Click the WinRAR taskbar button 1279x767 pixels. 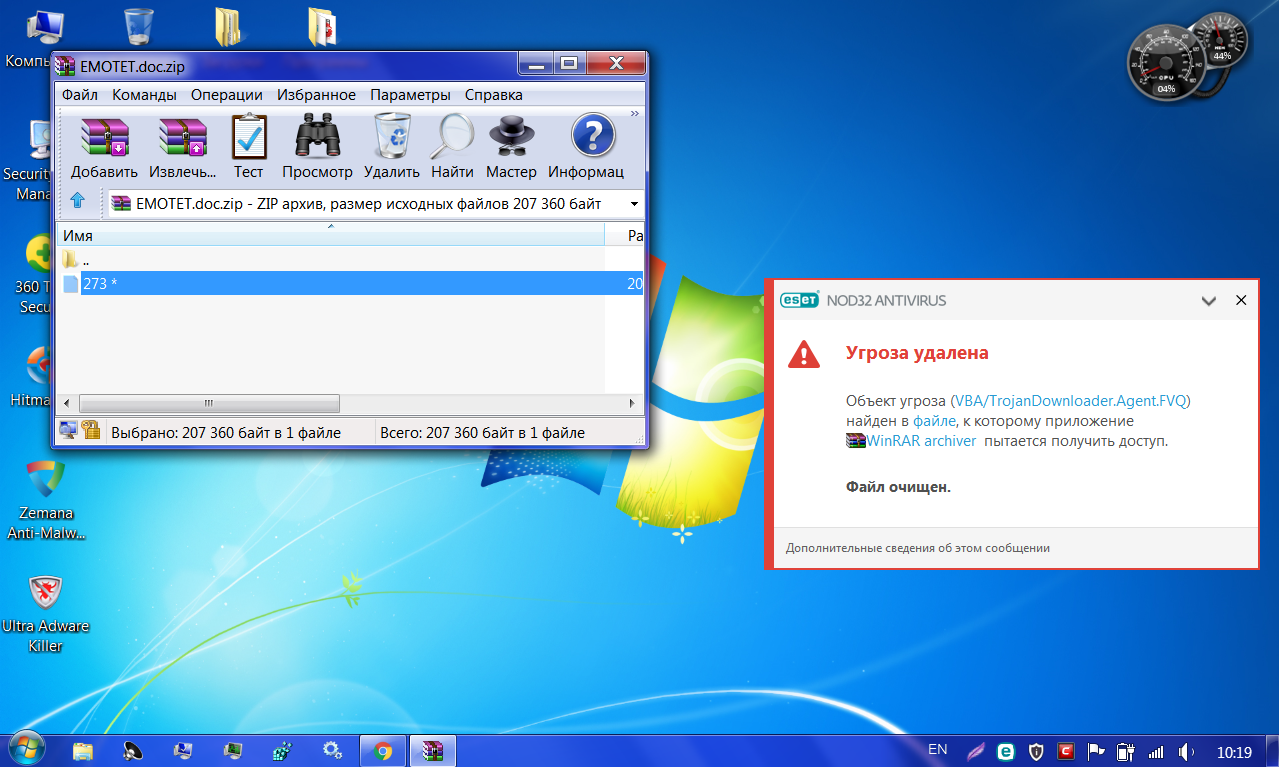tap(433, 750)
